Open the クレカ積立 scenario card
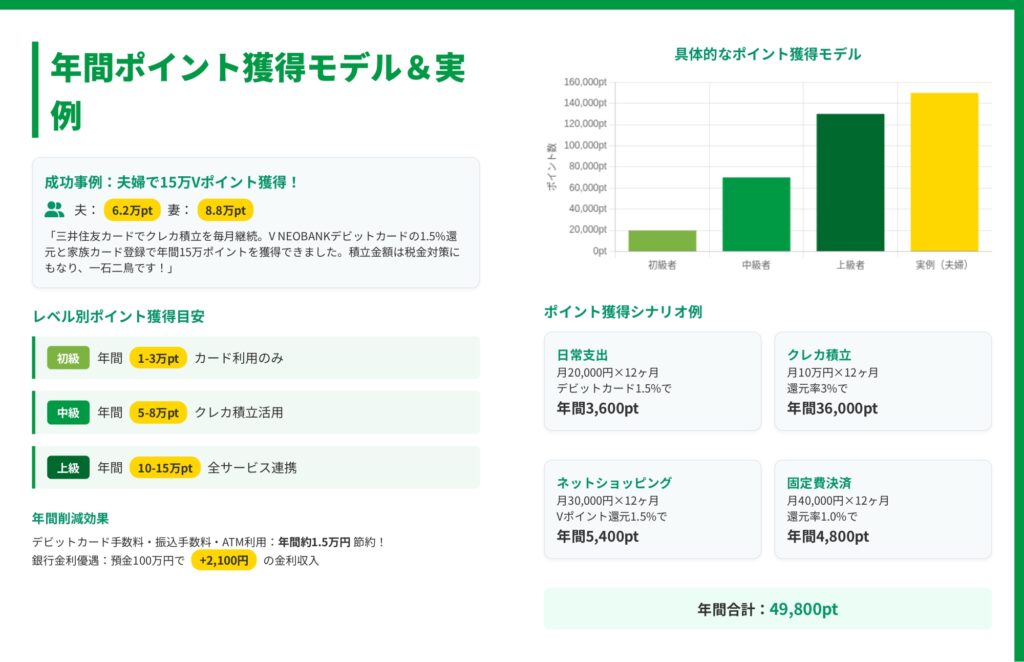1024x662 pixels. click(x=882, y=381)
